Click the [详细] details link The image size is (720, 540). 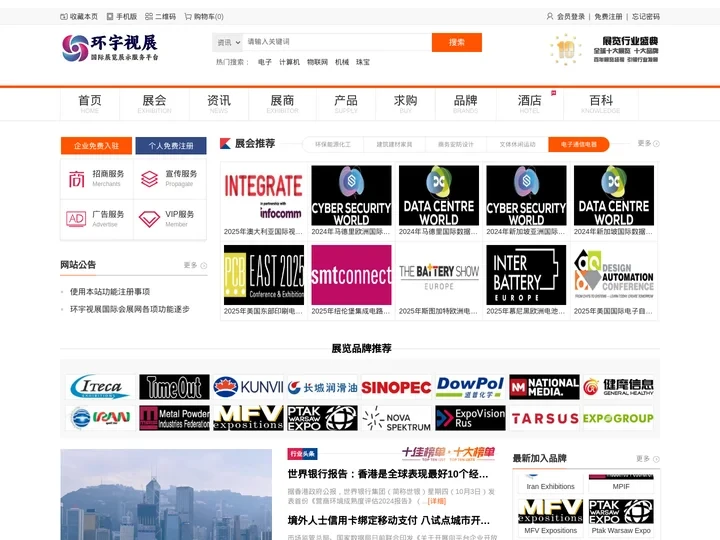437,501
